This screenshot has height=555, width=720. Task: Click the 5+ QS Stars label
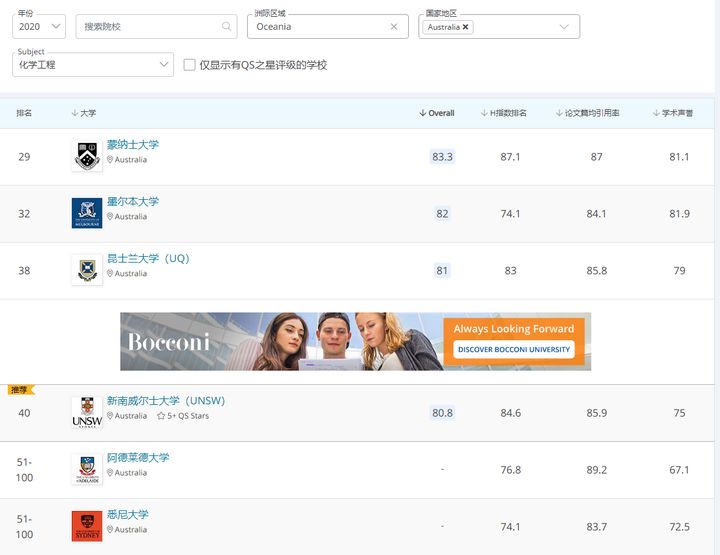pyautogui.click(x=188, y=416)
